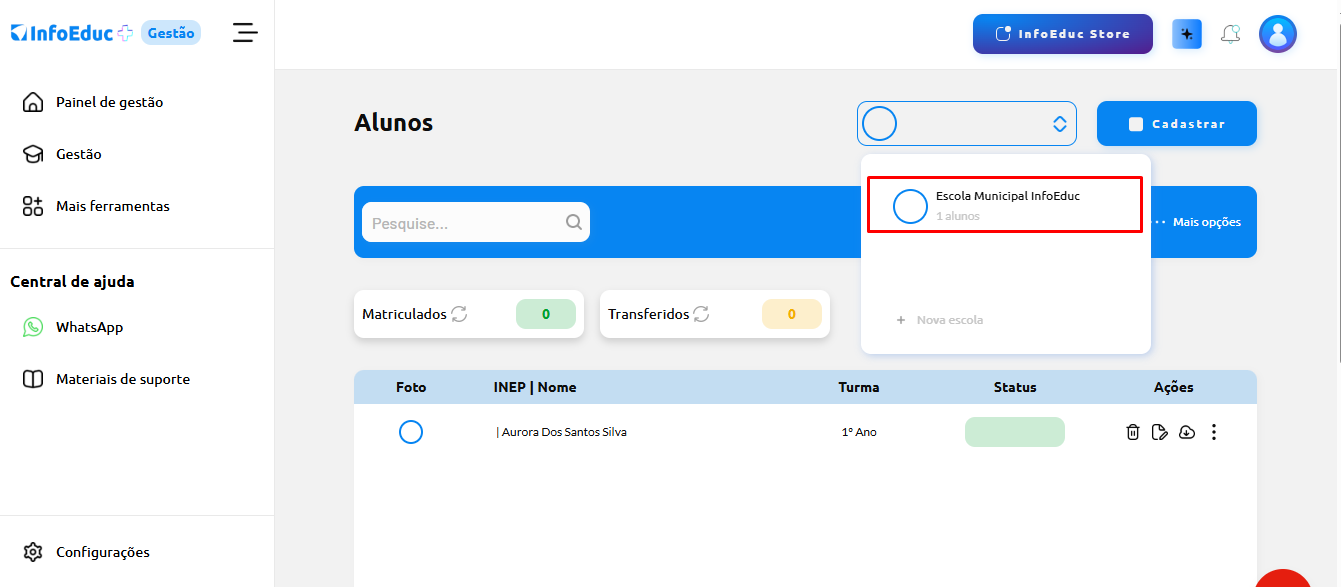This screenshot has height=587, width=1341.
Task: Click the sparkle AI assistant icon
Action: (x=1187, y=34)
